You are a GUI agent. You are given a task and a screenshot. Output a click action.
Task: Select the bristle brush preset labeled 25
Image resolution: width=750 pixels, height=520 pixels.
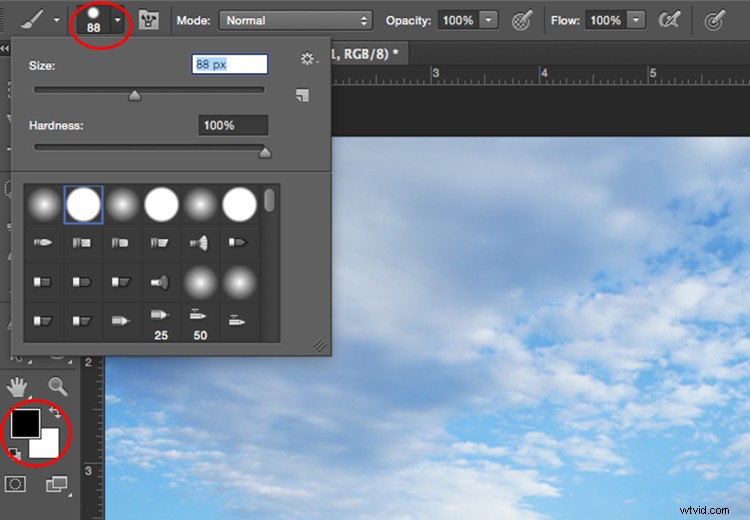pyautogui.click(x=161, y=323)
